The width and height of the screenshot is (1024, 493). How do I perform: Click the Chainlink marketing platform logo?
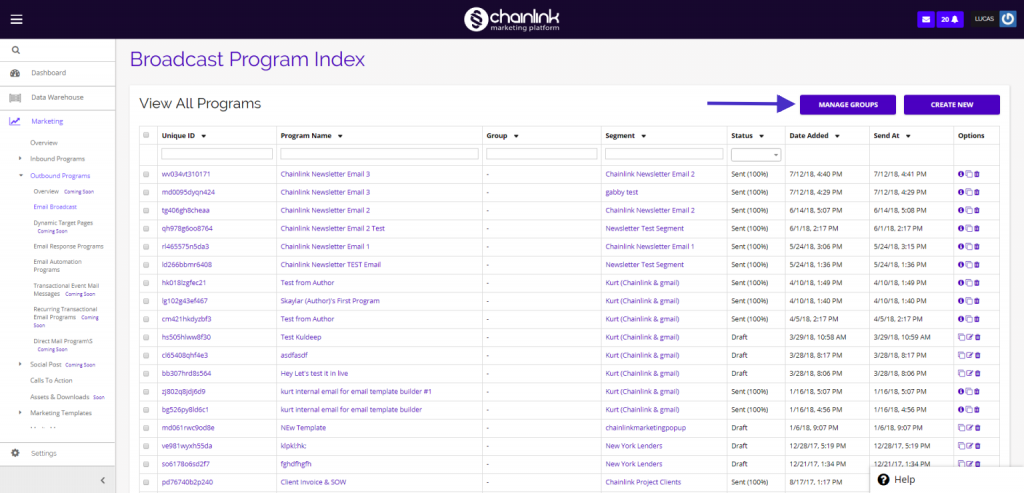click(x=512, y=19)
